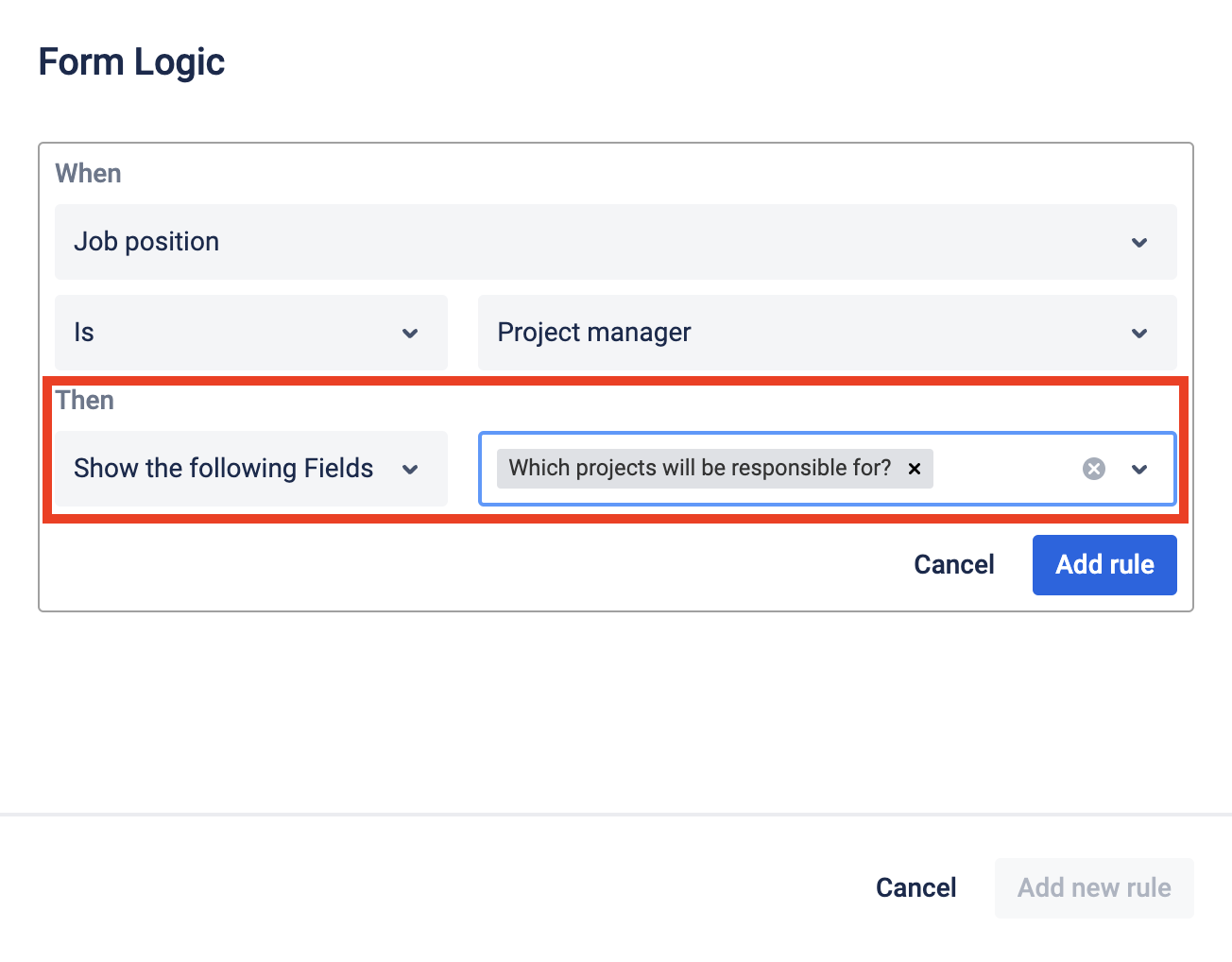The image size is (1232, 962).
Task: Click the chevron arrow in the Project manager field
Action: (x=1139, y=334)
